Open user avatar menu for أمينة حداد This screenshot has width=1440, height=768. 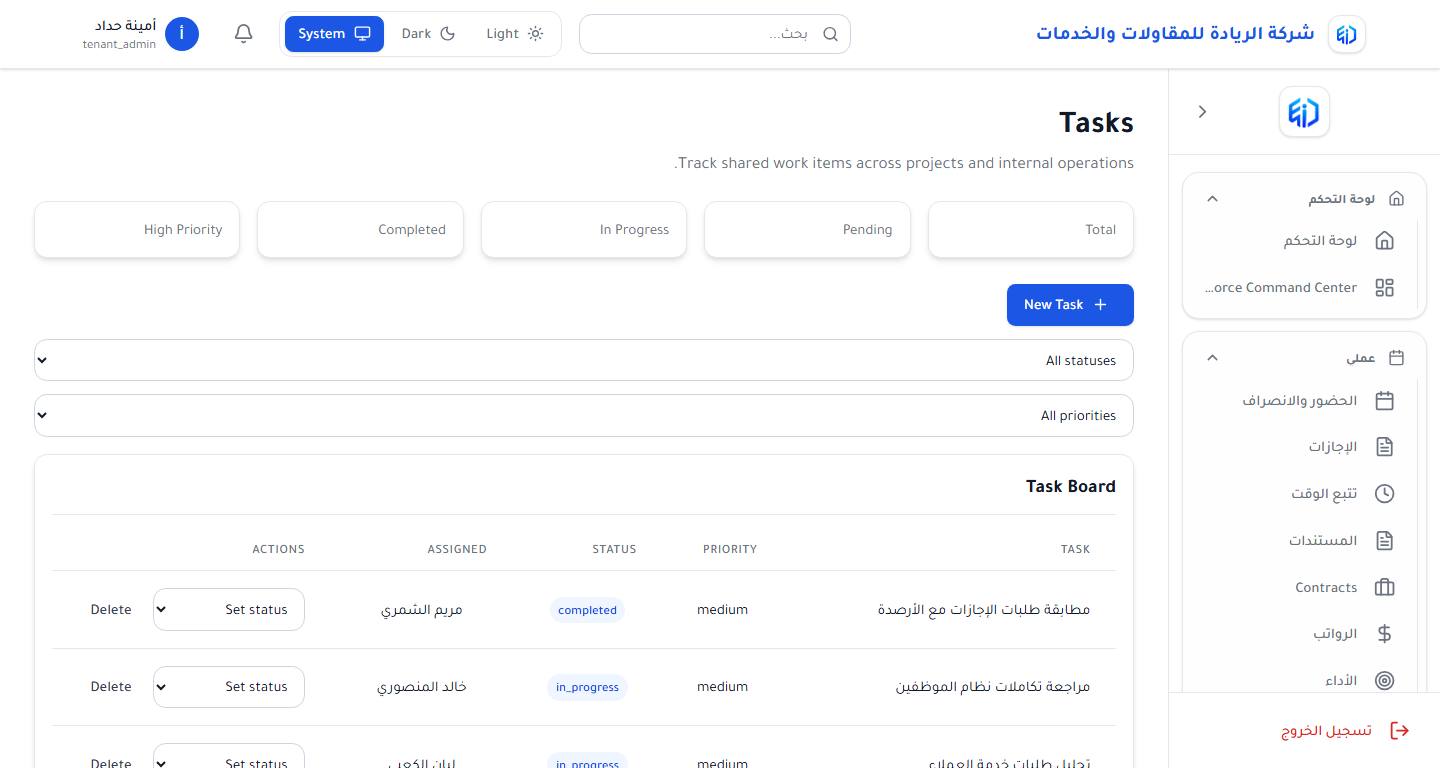pyautogui.click(x=182, y=34)
